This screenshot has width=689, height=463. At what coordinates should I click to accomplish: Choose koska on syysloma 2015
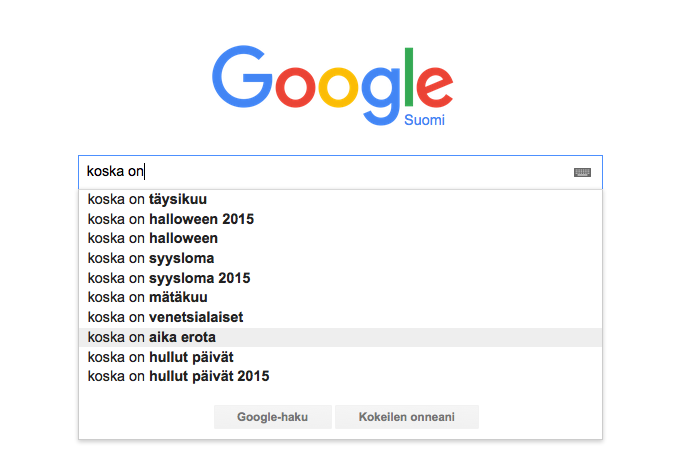340,278
